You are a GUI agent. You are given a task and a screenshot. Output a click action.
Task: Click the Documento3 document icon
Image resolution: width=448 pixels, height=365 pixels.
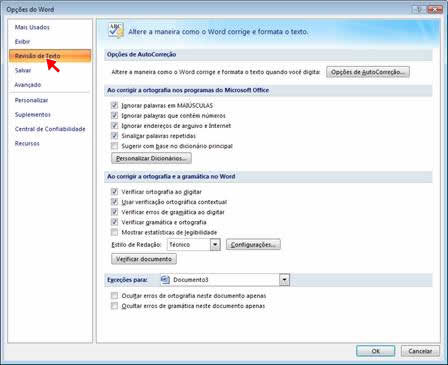tap(165, 280)
